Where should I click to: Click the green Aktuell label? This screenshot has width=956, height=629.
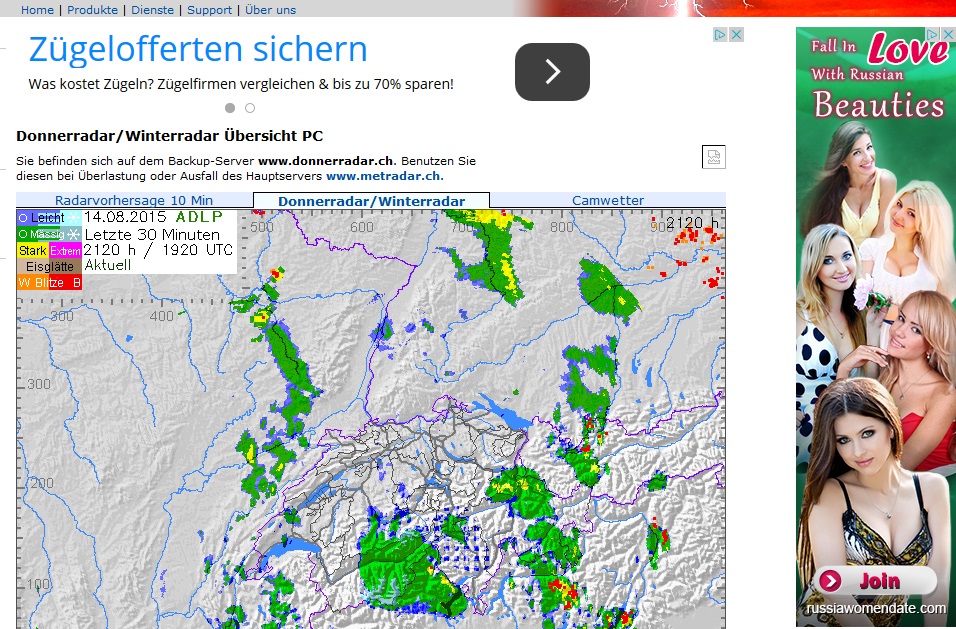108,265
